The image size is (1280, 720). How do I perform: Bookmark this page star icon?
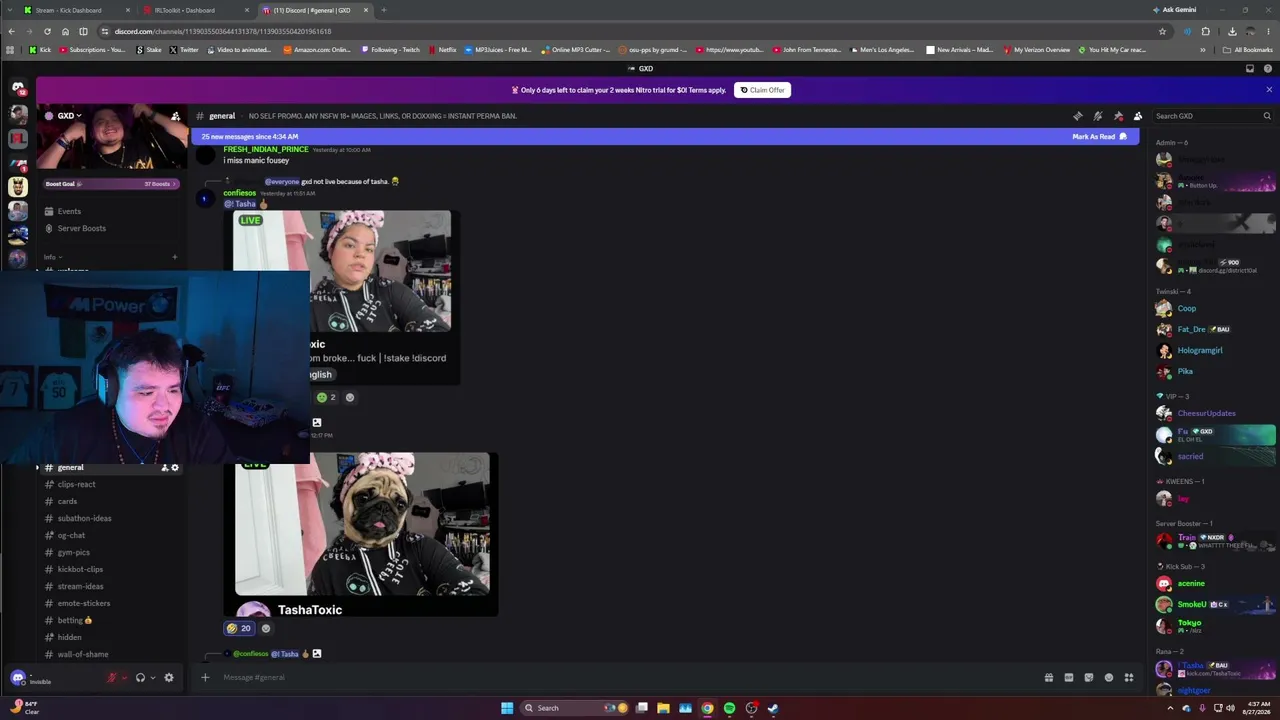click(1162, 31)
